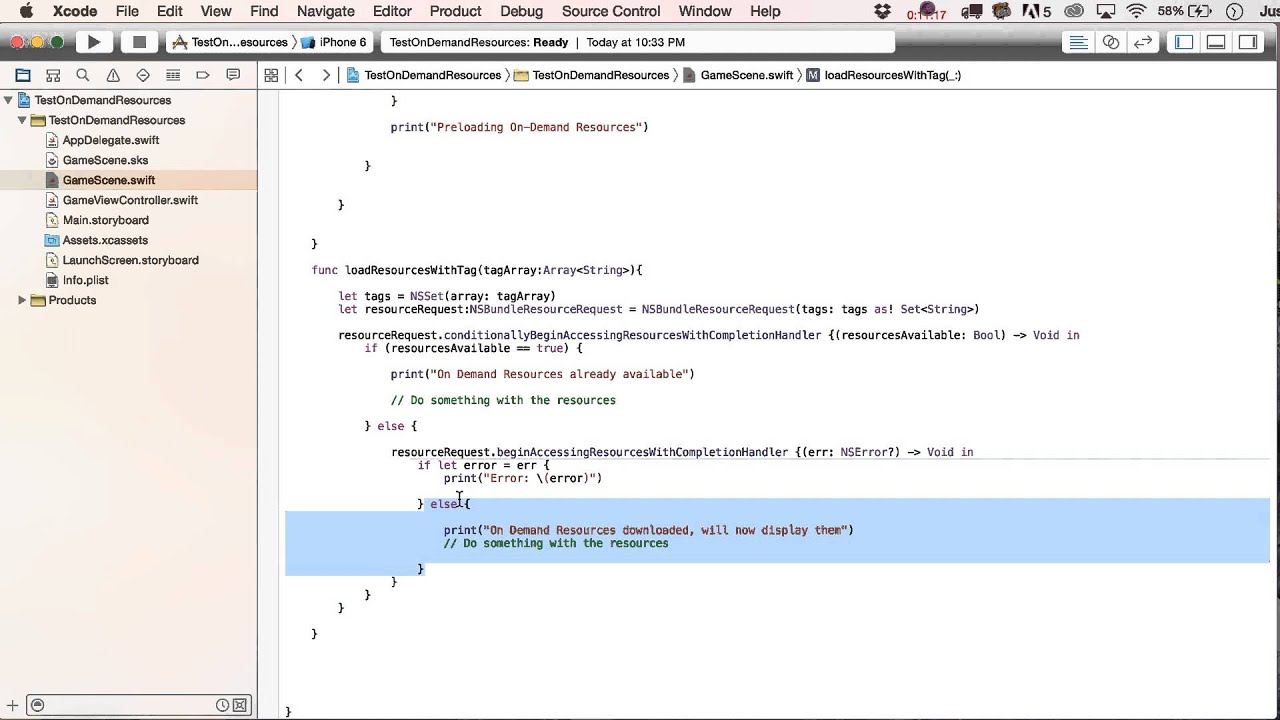Open the GameScene.swift breadcrumb menu
Viewport: 1280px width, 720px height.
pyautogui.click(x=738, y=75)
